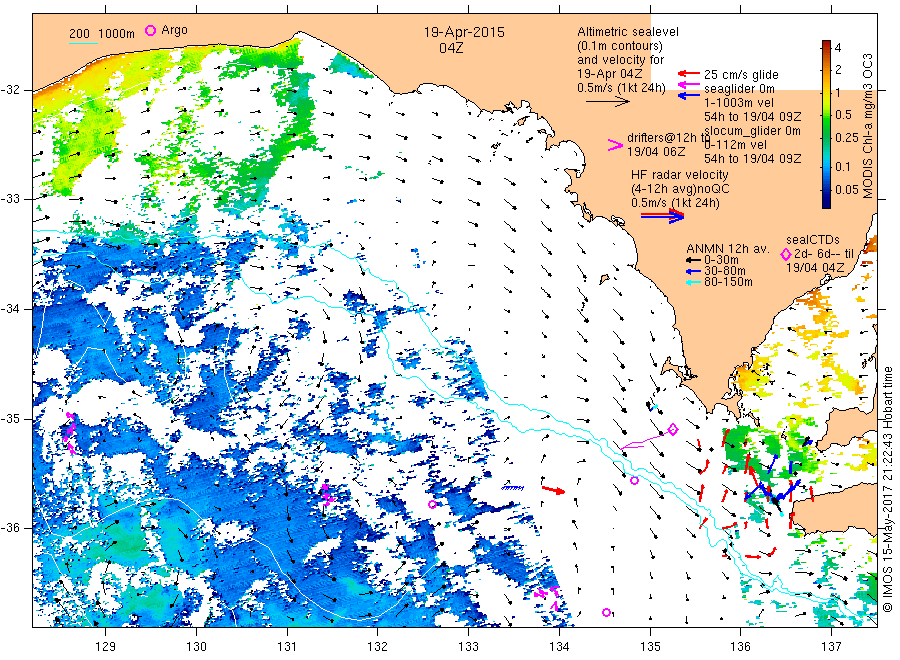Click the -34 latitude axis label

pos(12,309)
